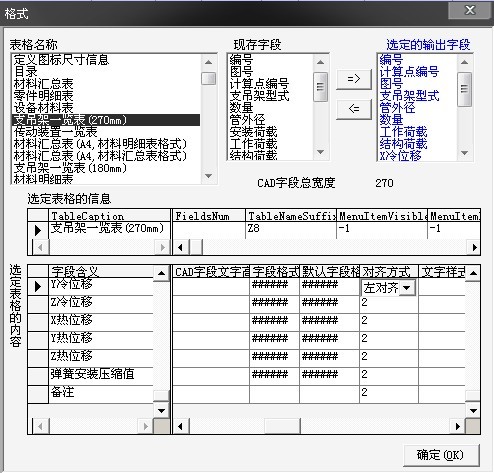Select the Y冷位移 row
This screenshot has height=473, width=494.
pos(101,285)
